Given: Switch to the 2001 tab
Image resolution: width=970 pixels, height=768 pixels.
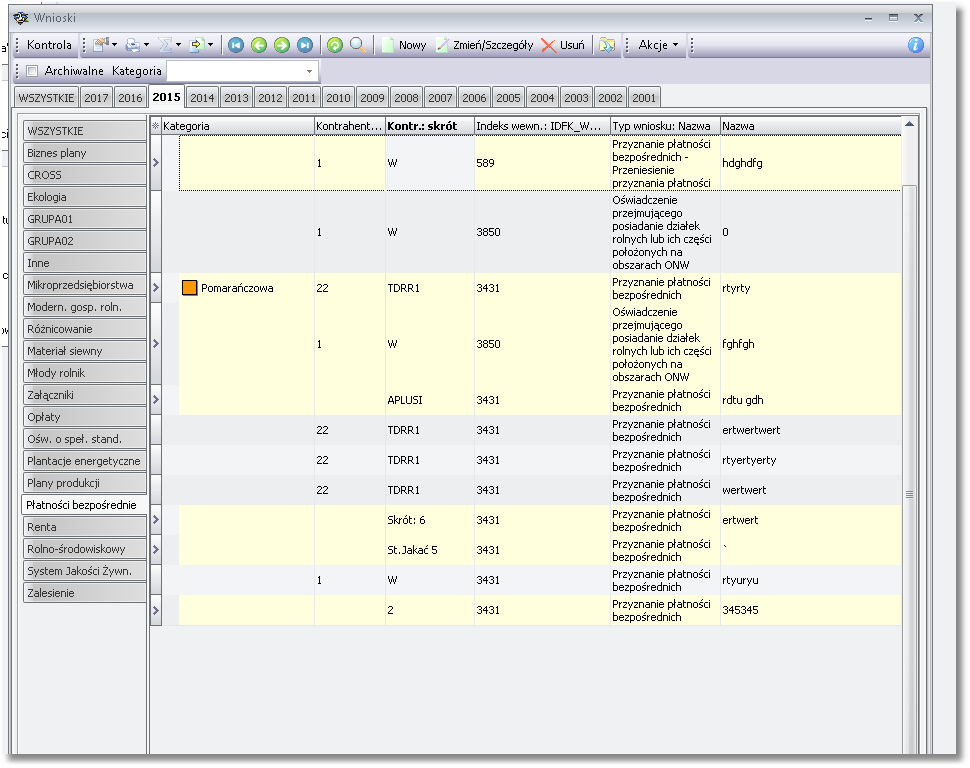Looking at the screenshot, I should click(643, 98).
